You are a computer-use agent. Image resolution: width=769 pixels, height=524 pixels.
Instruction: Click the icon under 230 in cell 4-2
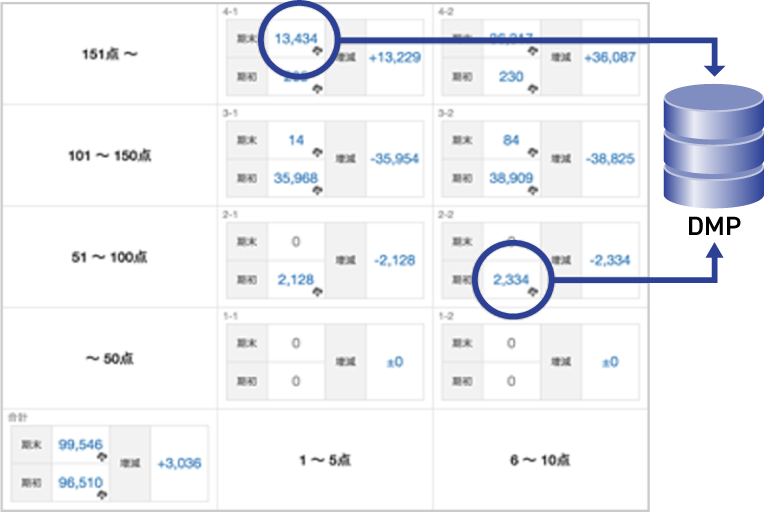[532, 89]
